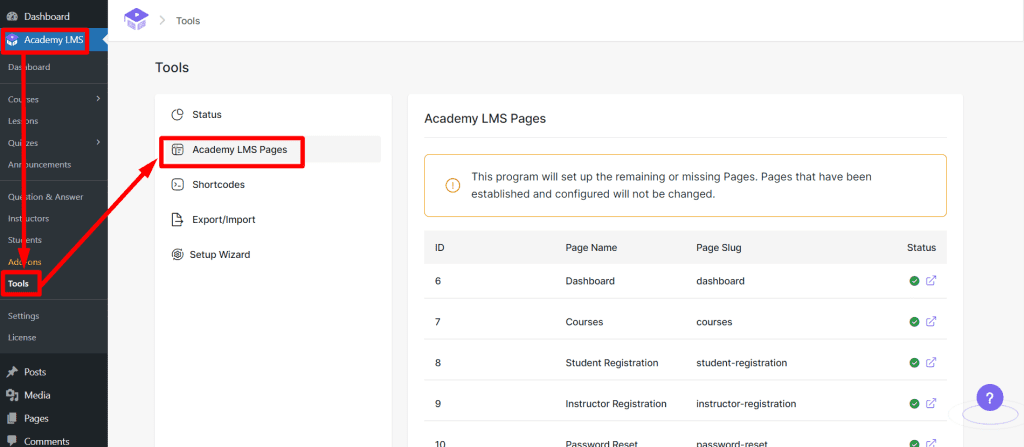Click the Academy LMS logo in the breadcrumb
The image size is (1024, 447).
point(136,20)
